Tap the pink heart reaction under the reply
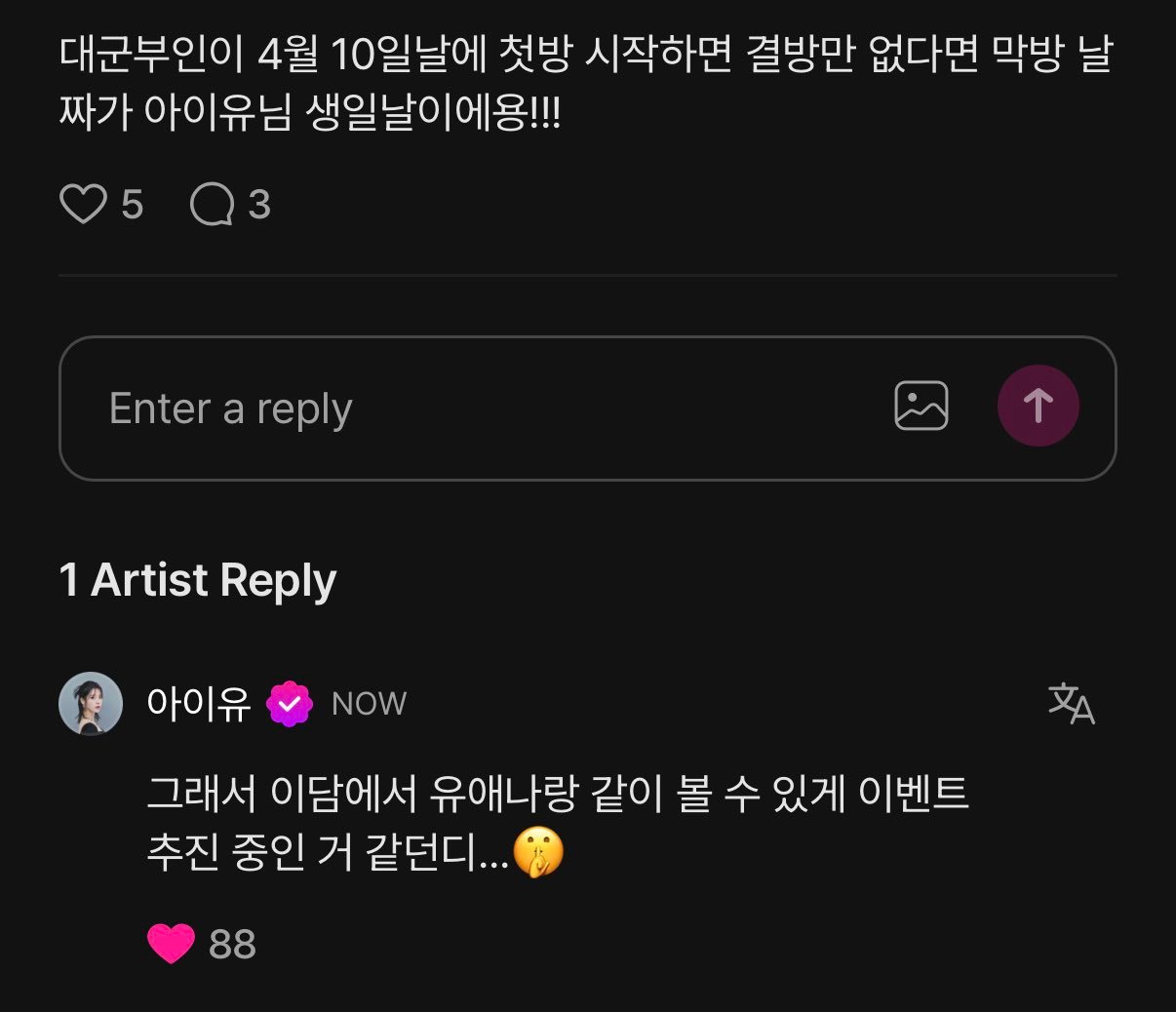The height and width of the screenshot is (1012, 1176). (x=170, y=943)
